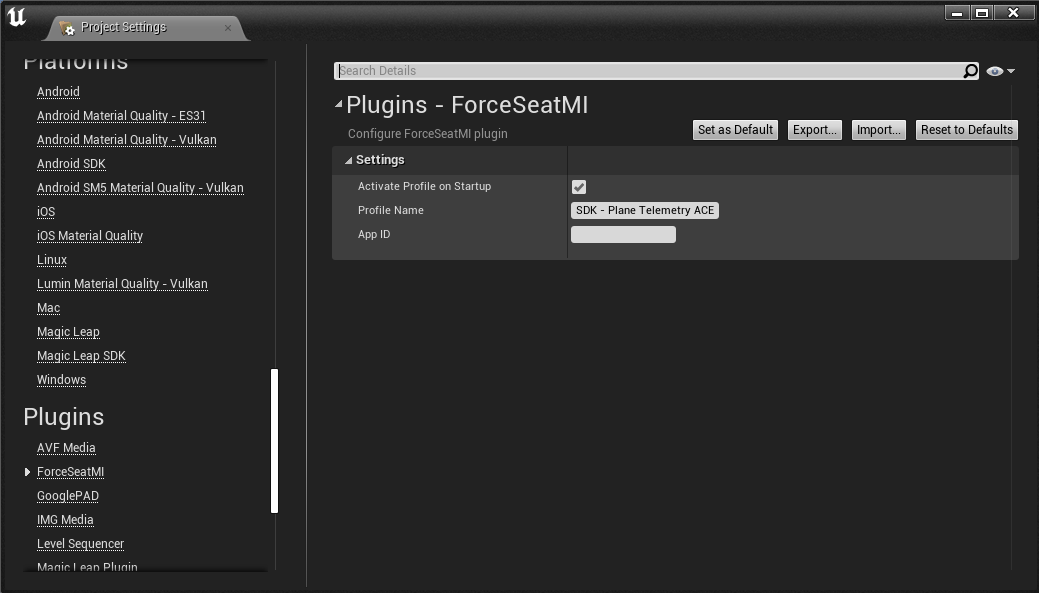Open IMG Media plugin settings

click(65, 520)
